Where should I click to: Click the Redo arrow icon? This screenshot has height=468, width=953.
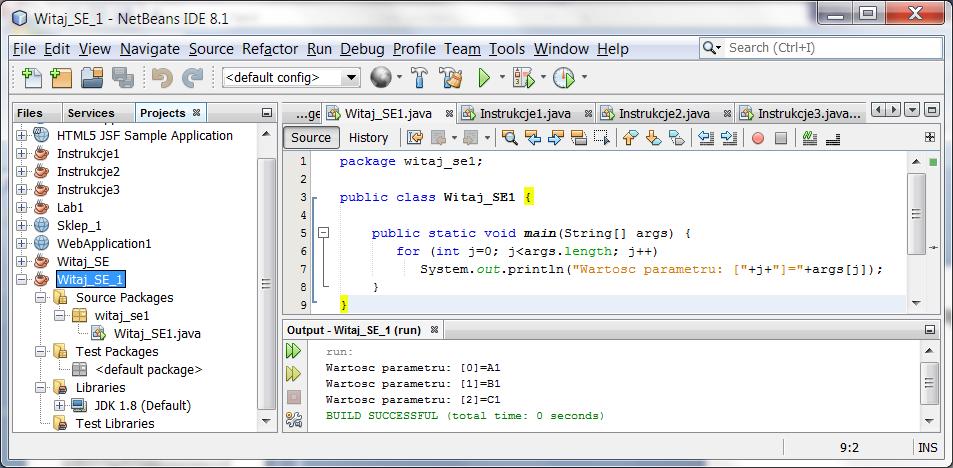click(x=193, y=77)
